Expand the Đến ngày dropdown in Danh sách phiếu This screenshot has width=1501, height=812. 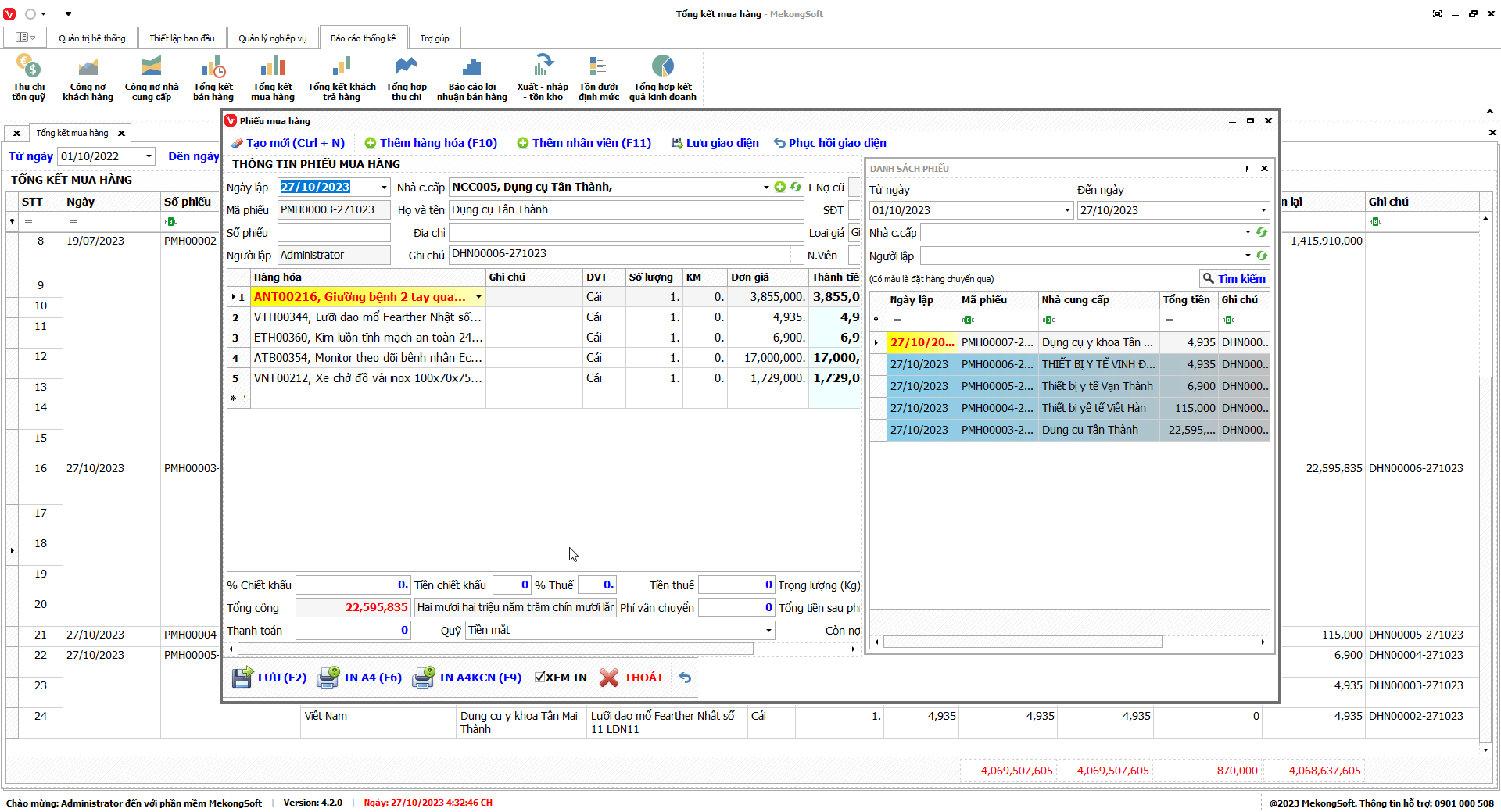click(x=1263, y=210)
